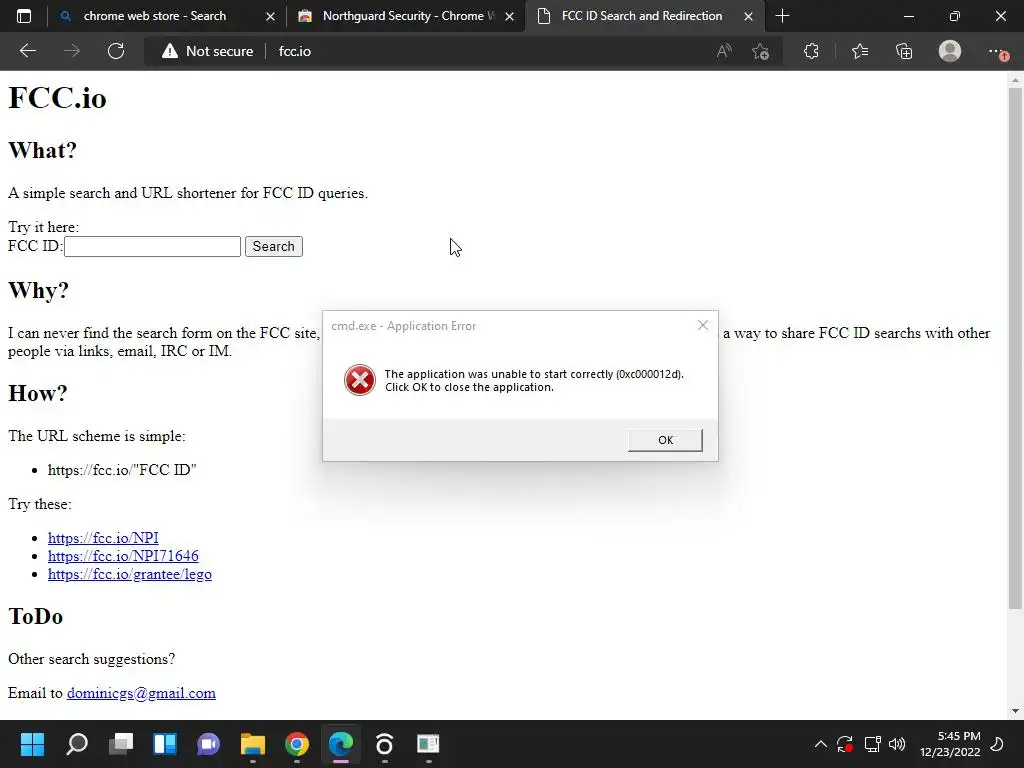The width and height of the screenshot is (1024, 768).
Task: Click the FCC.io page heading
Action: tap(57, 98)
